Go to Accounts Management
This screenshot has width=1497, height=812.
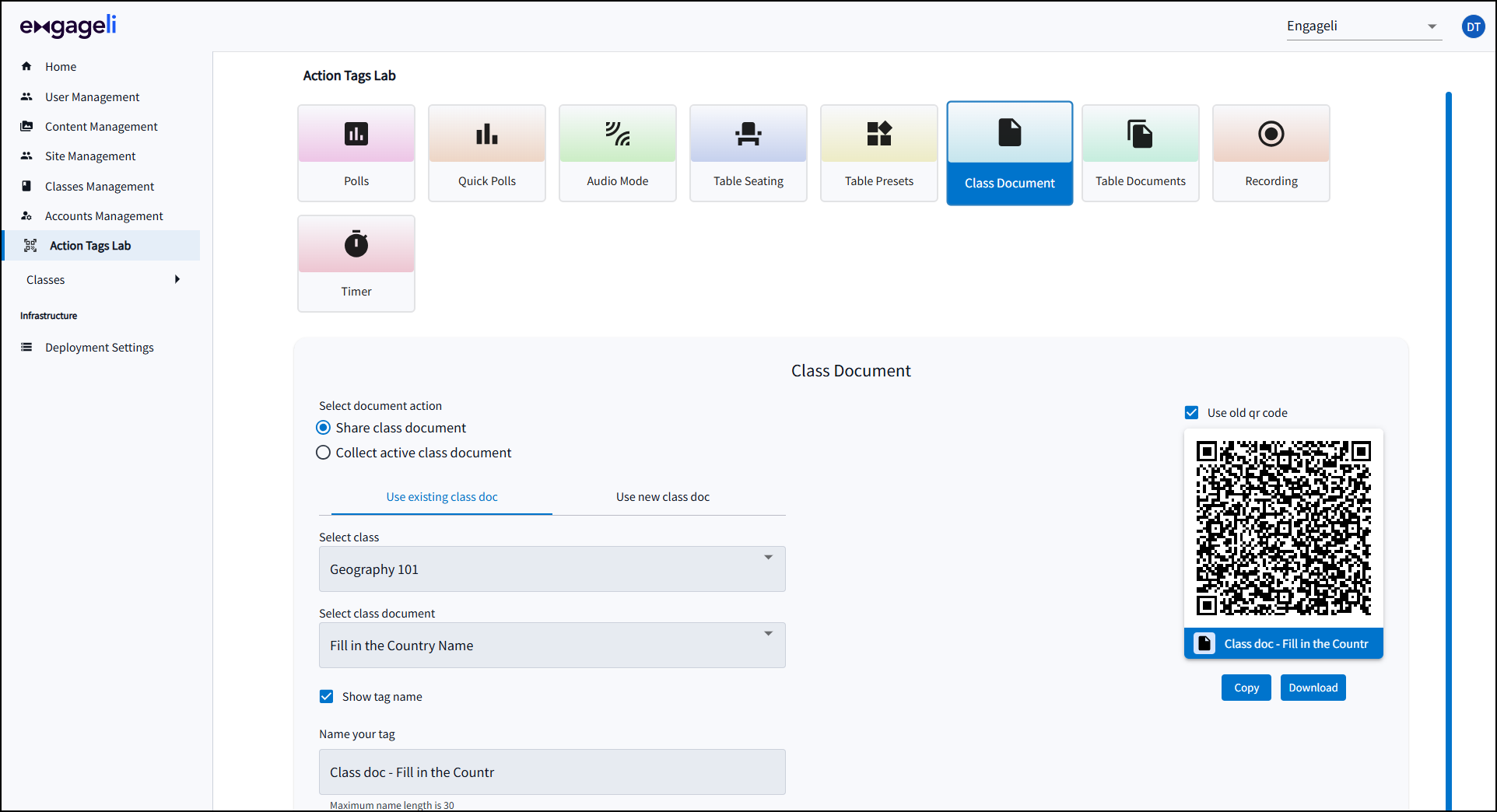104,216
